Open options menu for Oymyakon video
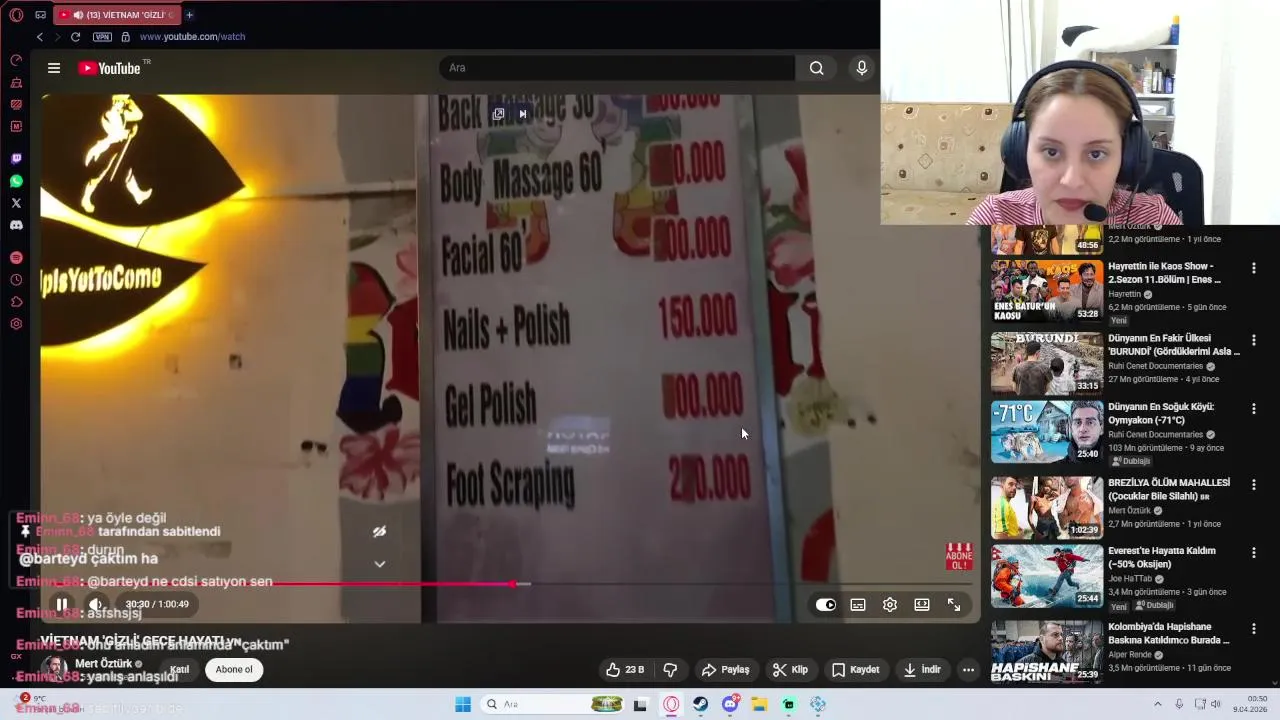The height and width of the screenshot is (720, 1280). pyautogui.click(x=1253, y=409)
